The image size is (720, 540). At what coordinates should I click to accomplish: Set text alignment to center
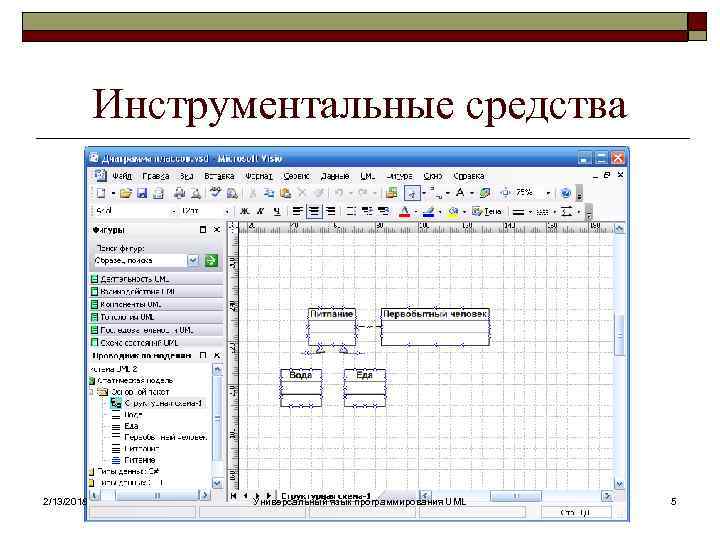pyautogui.click(x=314, y=211)
